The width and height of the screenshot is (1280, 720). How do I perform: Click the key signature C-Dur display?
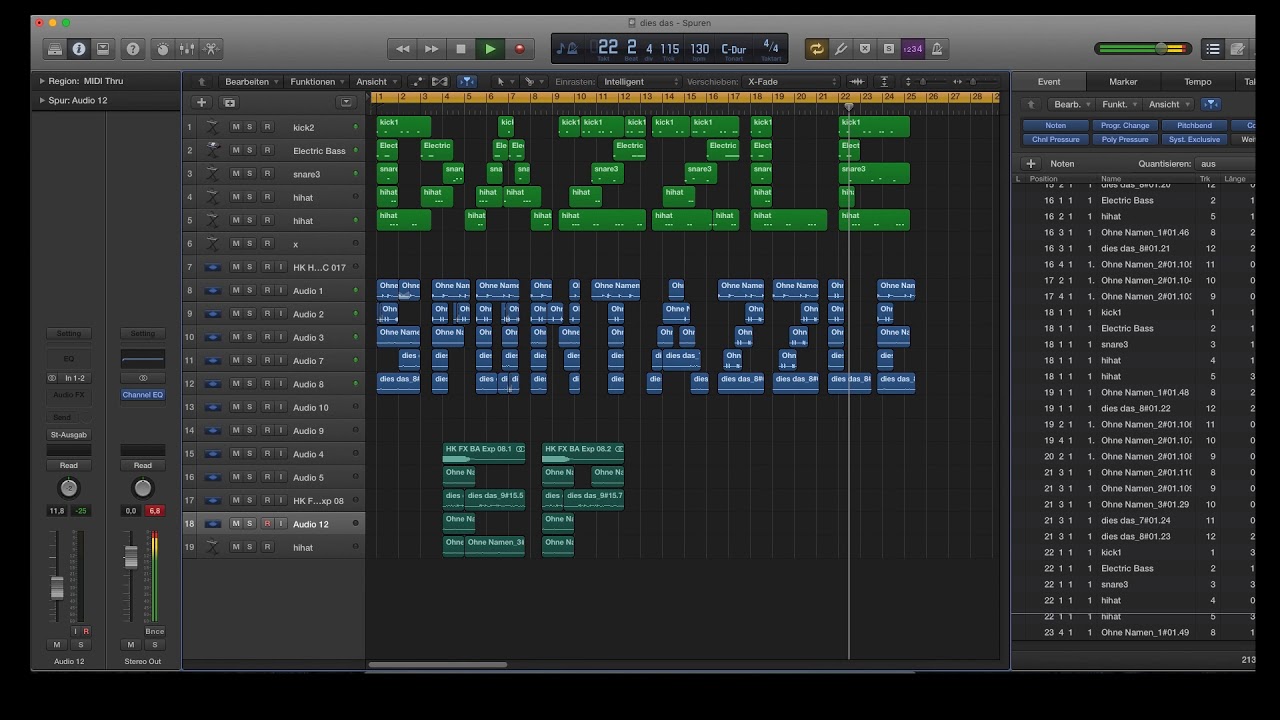tap(734, 48)
